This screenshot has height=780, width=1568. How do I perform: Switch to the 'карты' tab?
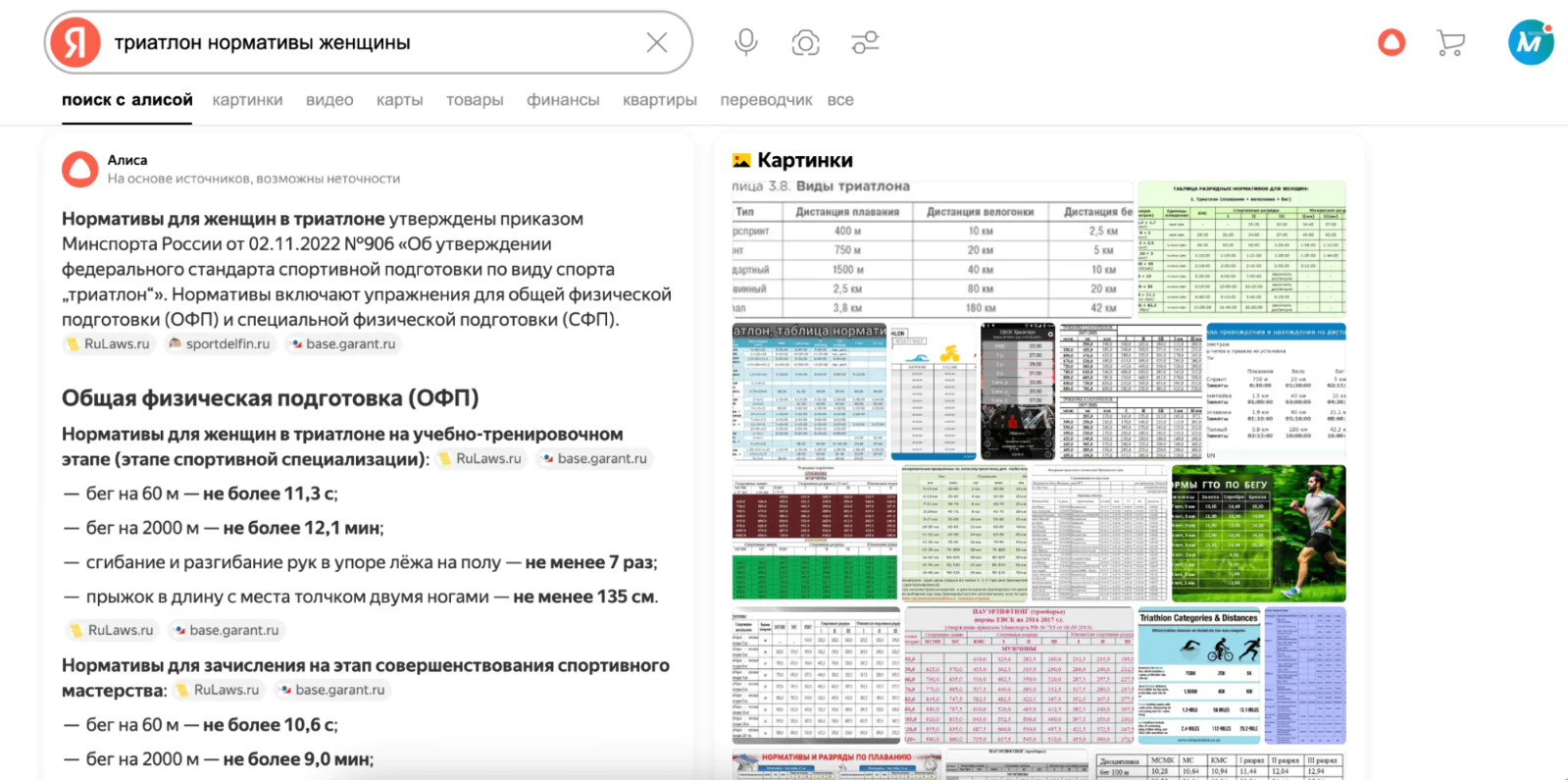400,100
